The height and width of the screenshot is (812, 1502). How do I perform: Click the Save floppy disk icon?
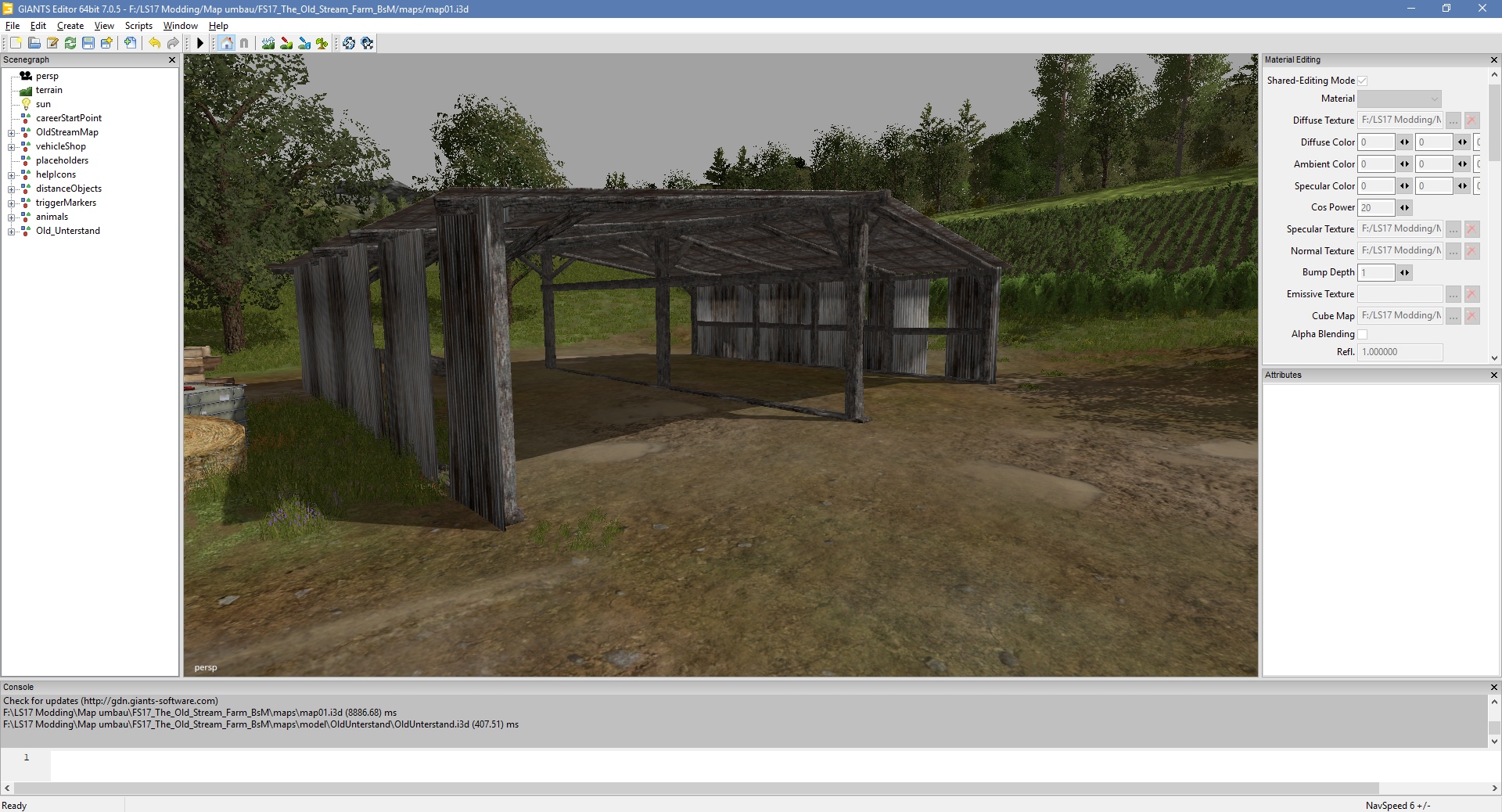pos(88,43)
